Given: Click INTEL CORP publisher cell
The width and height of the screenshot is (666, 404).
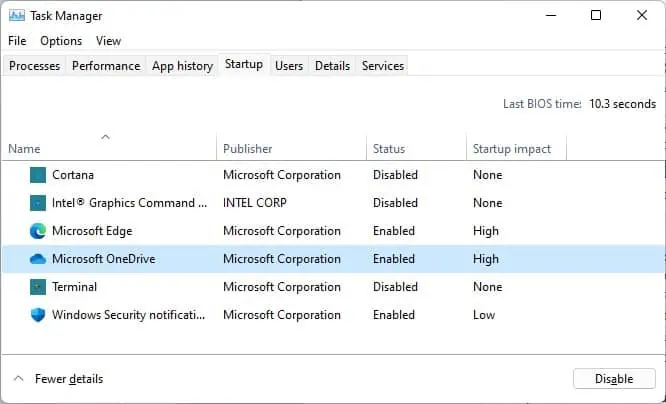Looking at the screenshot, I should point(255,203).
